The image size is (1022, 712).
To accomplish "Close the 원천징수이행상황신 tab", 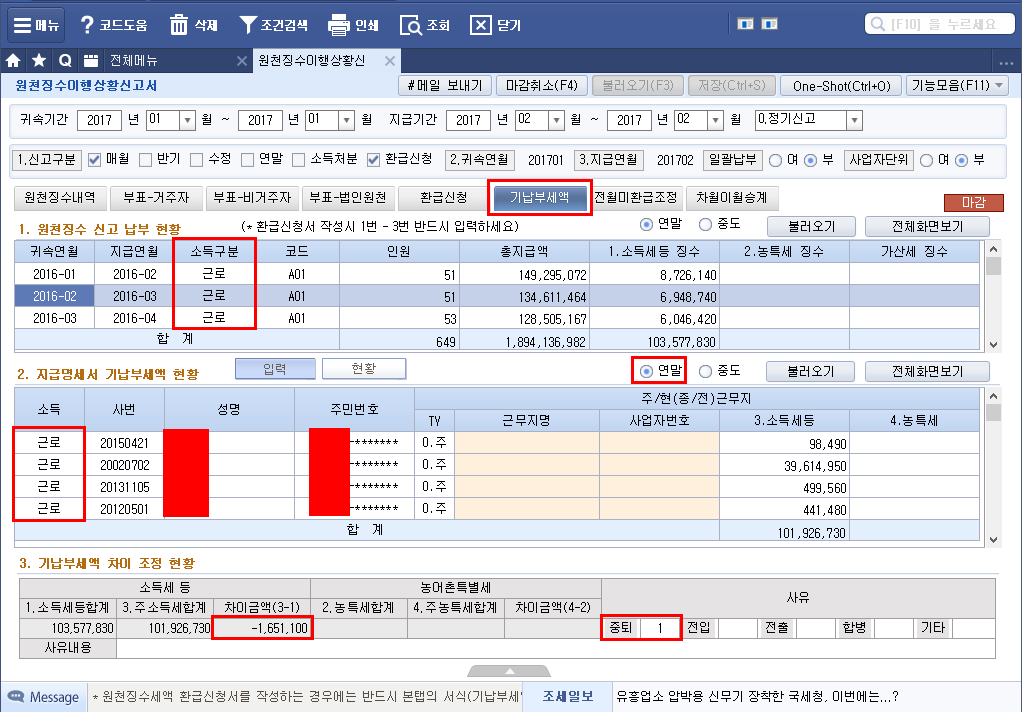I will click(390, 61).
